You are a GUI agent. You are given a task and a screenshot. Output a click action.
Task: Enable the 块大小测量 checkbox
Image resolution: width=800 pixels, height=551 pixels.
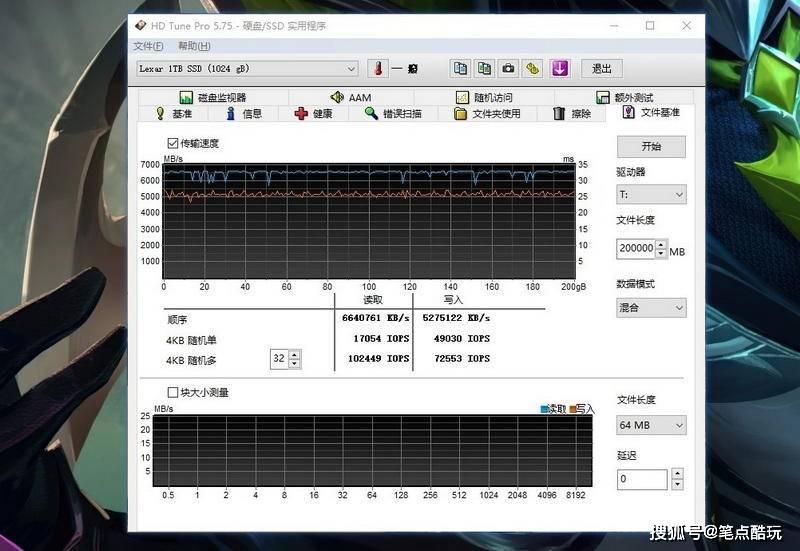pyautogui.click(x=173, y=392)
